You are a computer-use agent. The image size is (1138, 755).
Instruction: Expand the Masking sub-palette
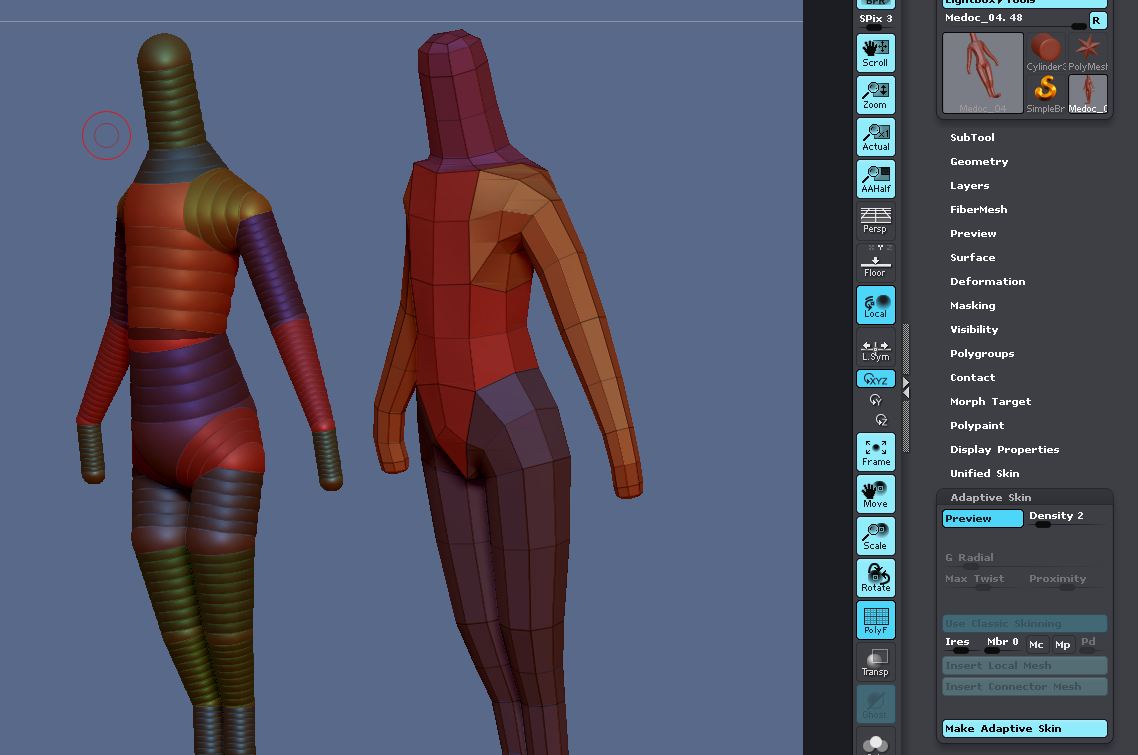click(973, 305)
